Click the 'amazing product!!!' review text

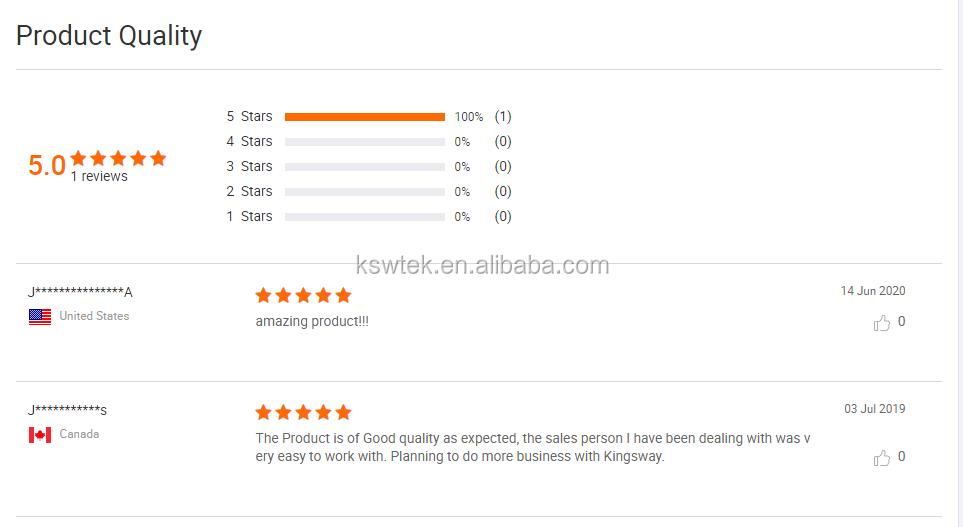312,322
